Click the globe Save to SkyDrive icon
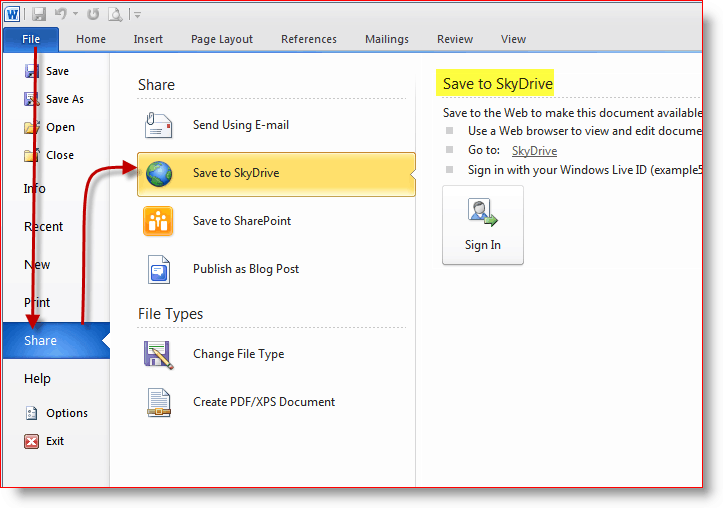The height and width of the screenshot is (508, 723). (159, 174)
